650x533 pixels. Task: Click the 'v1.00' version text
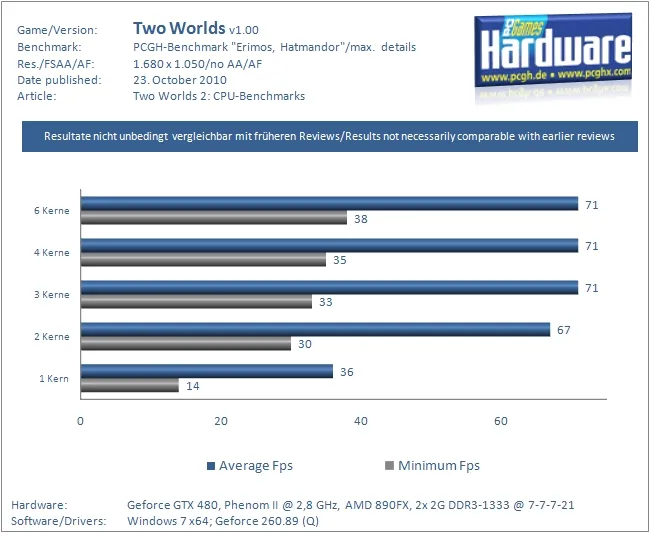click(244, 30)
